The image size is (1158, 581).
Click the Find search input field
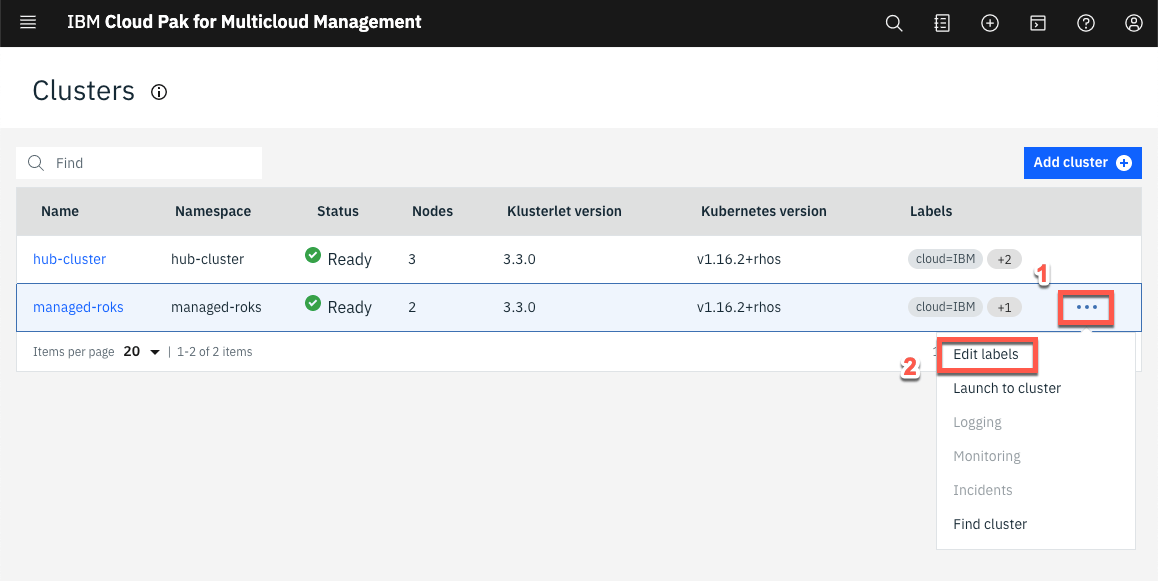(x=139, y=162)
